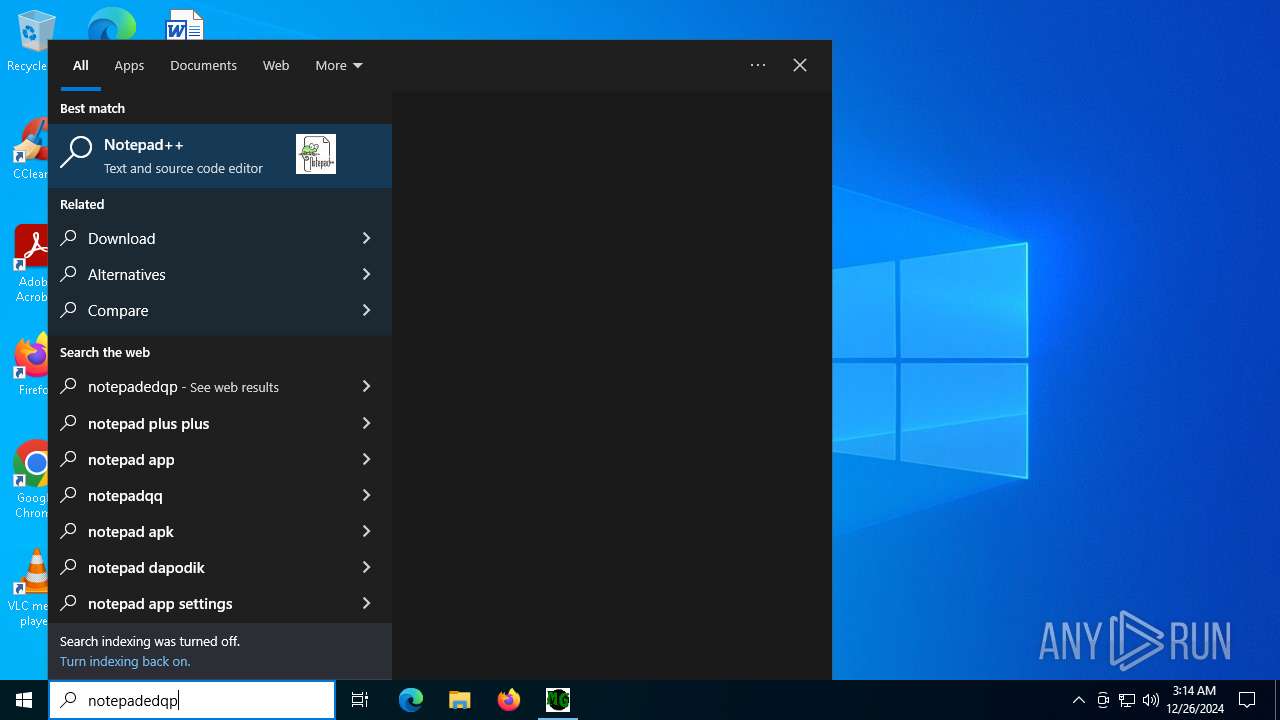Screen dimensions: 1280x720
Task: Click the Show desktop button at the taskbar's end
Action: pyautogui.click(x=1276, y=700)
